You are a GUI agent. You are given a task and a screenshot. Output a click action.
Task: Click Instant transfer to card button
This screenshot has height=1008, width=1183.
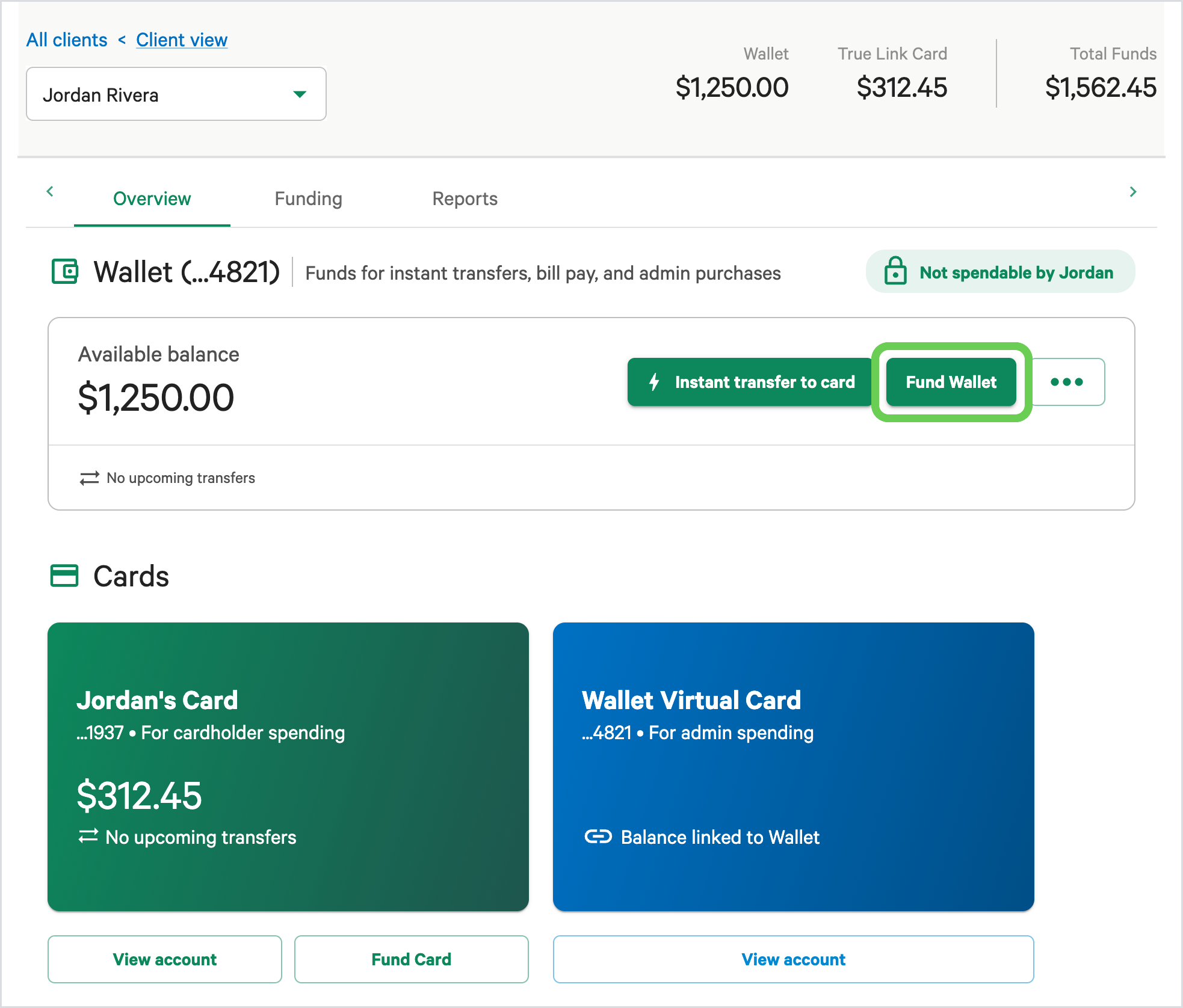click(749, 382)
